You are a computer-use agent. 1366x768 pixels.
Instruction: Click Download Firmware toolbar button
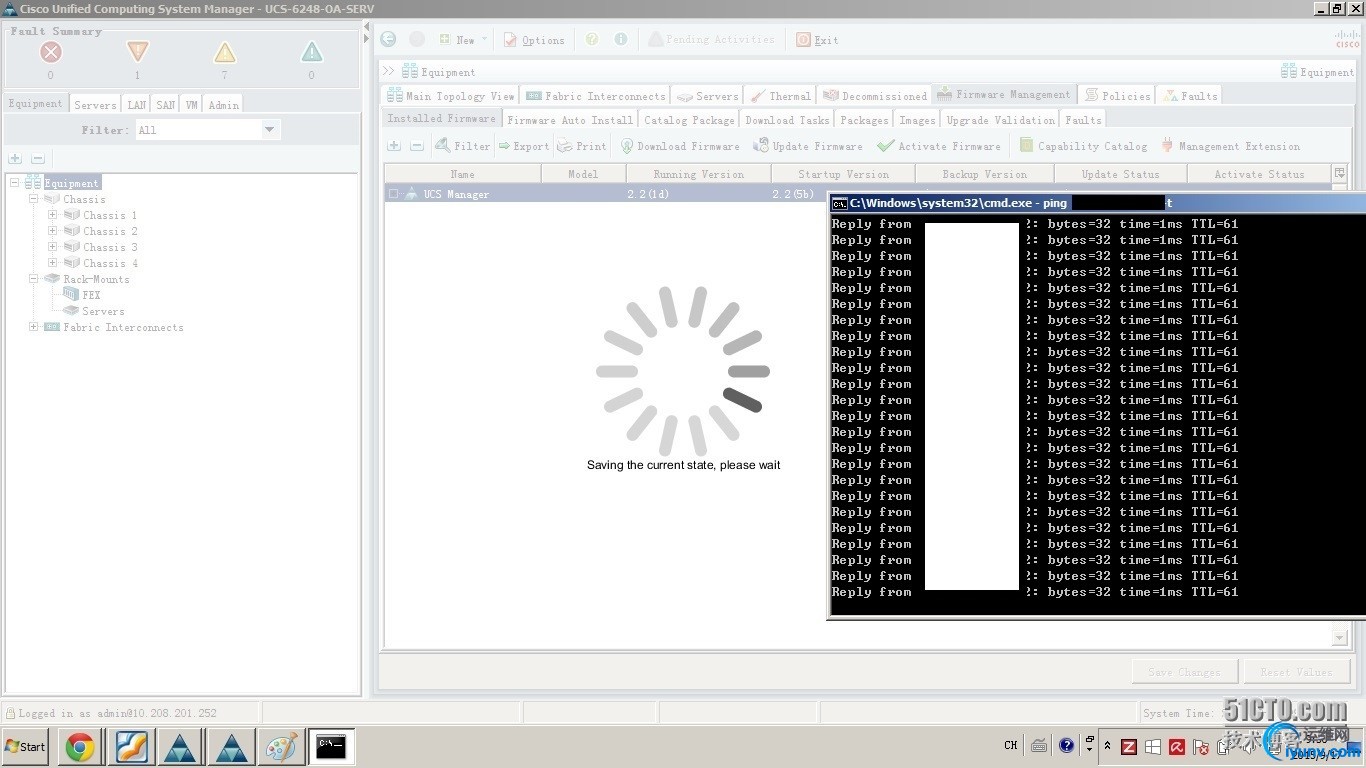pyautogui.click(x=680, y=146)
